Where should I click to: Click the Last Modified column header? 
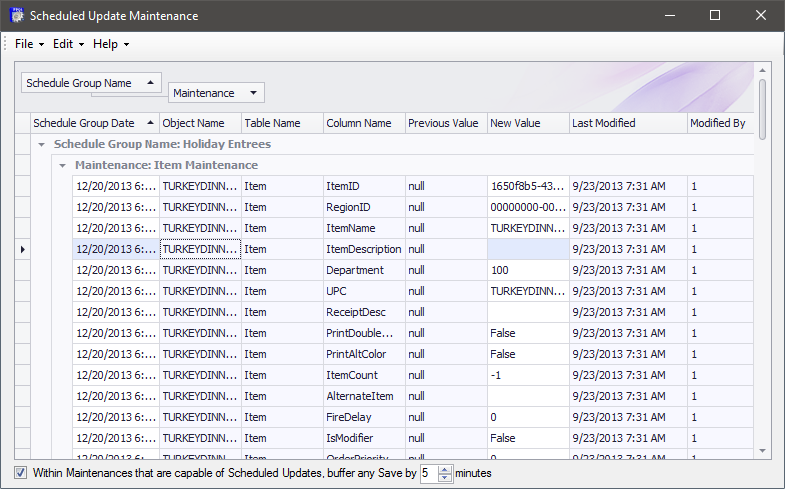[x=628, y=123]
